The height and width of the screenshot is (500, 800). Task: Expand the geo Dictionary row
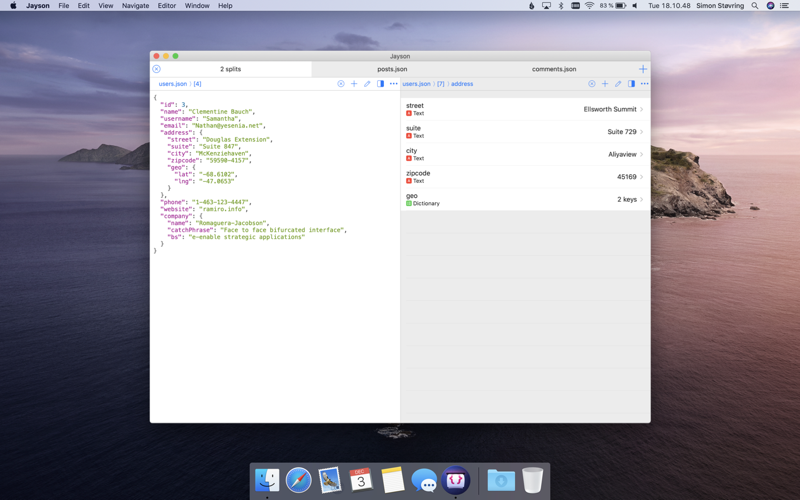(x=525, y=199)
